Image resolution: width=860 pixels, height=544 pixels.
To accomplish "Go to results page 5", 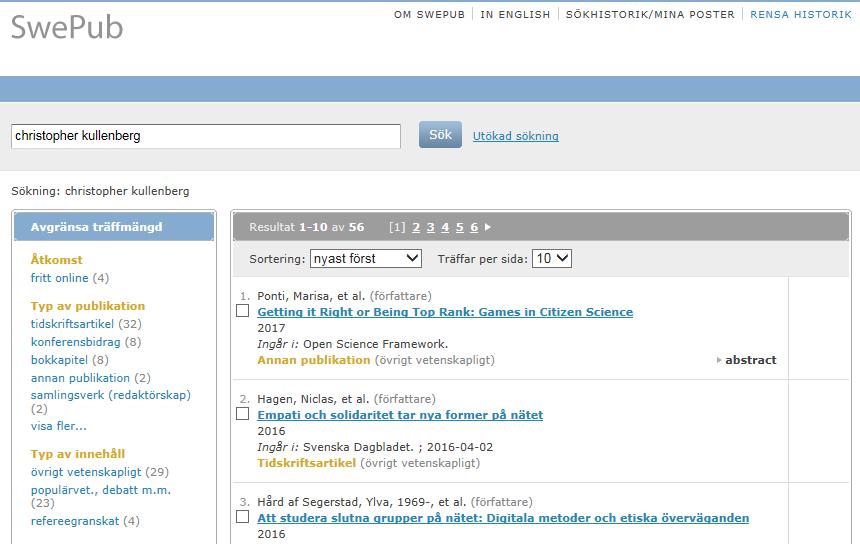I will click(460, 227).
